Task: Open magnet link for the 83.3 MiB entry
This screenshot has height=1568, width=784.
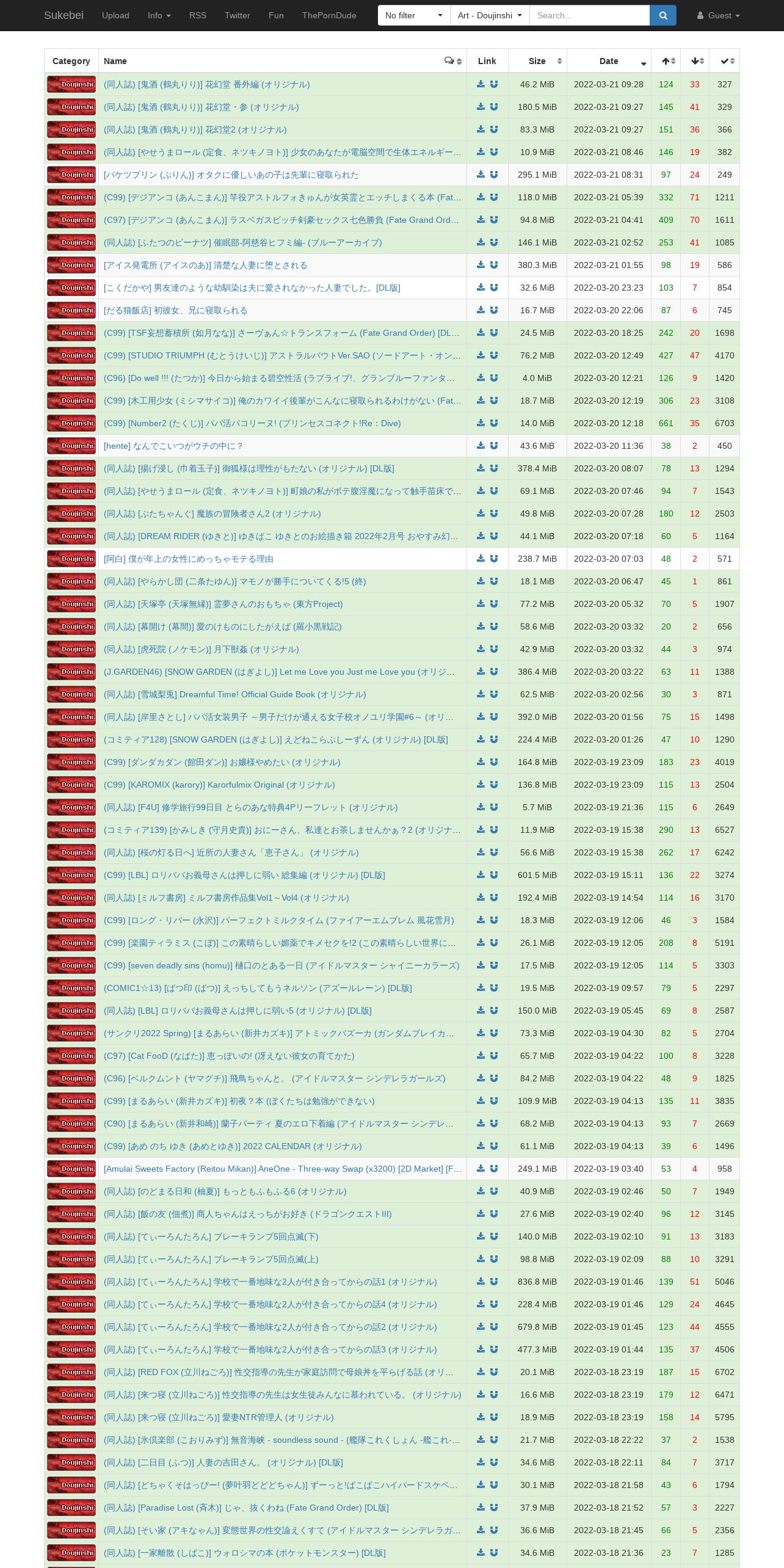Action: click(x=494, y=129)
